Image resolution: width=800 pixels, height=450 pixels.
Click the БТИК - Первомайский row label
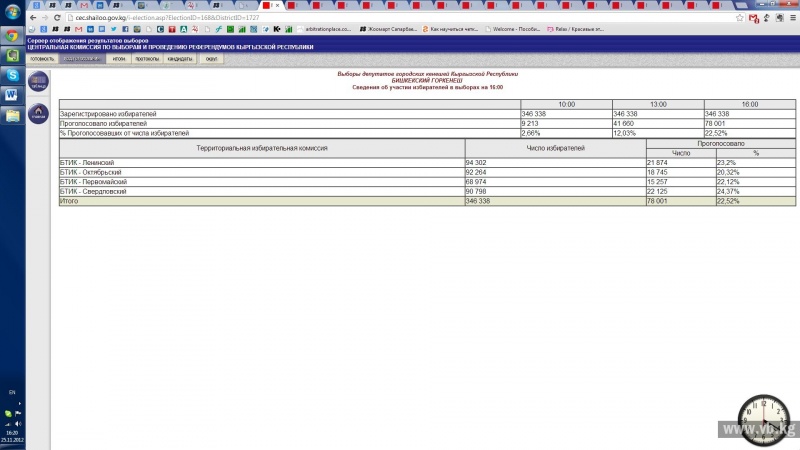point(93,182)
